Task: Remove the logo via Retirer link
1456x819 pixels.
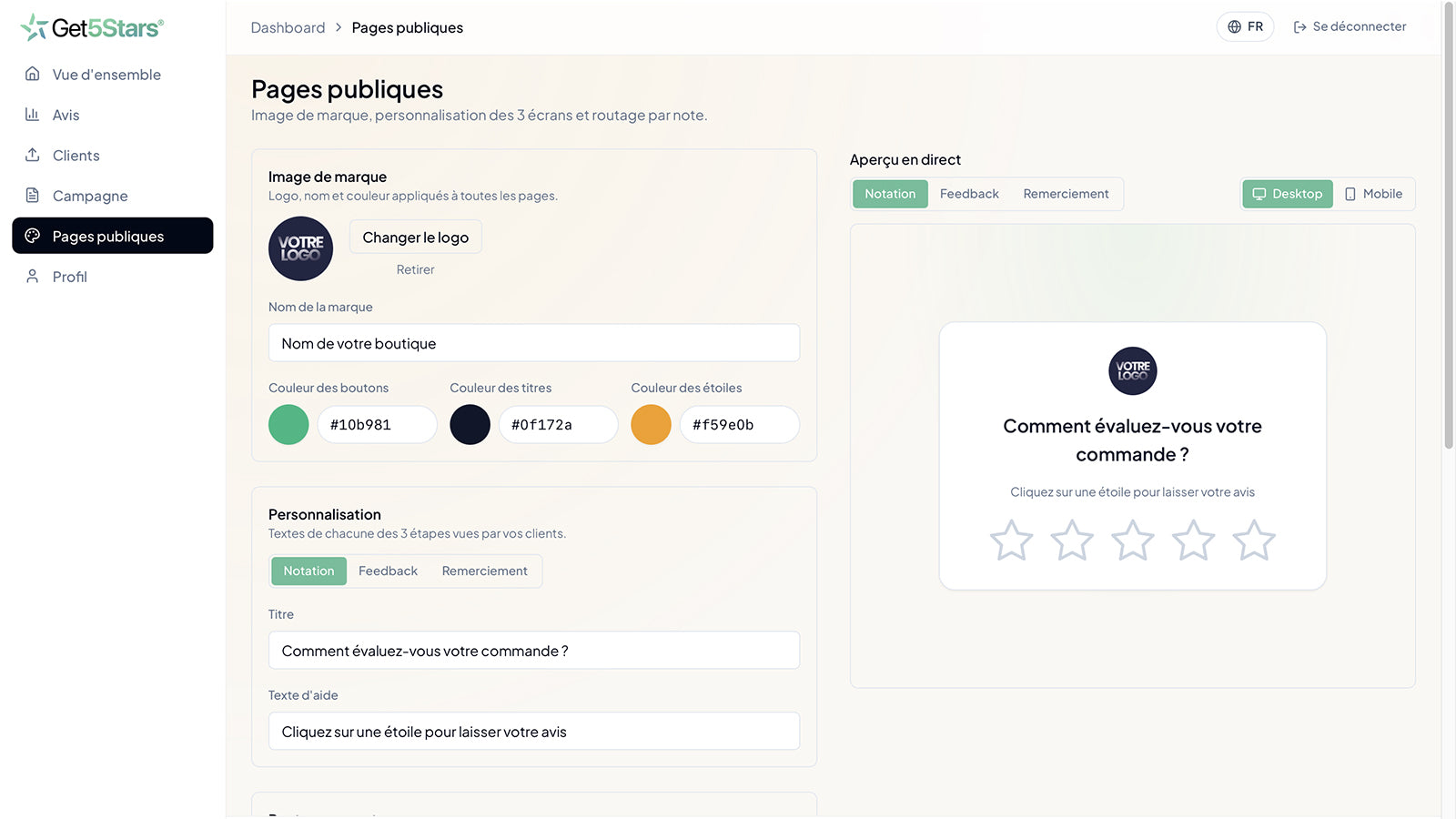Action: pos(415,269)
